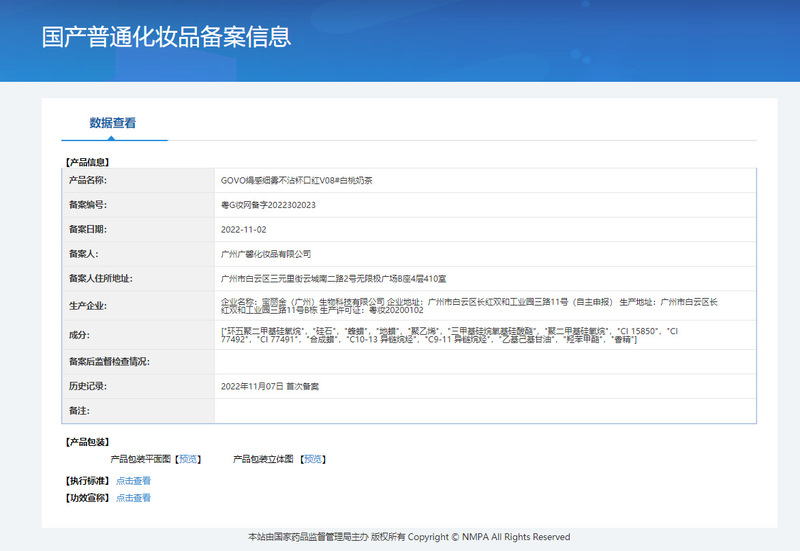Viewport: 800px width, 551px height.
Task: Select address ending 4层410室
Action: click(333, 279)
